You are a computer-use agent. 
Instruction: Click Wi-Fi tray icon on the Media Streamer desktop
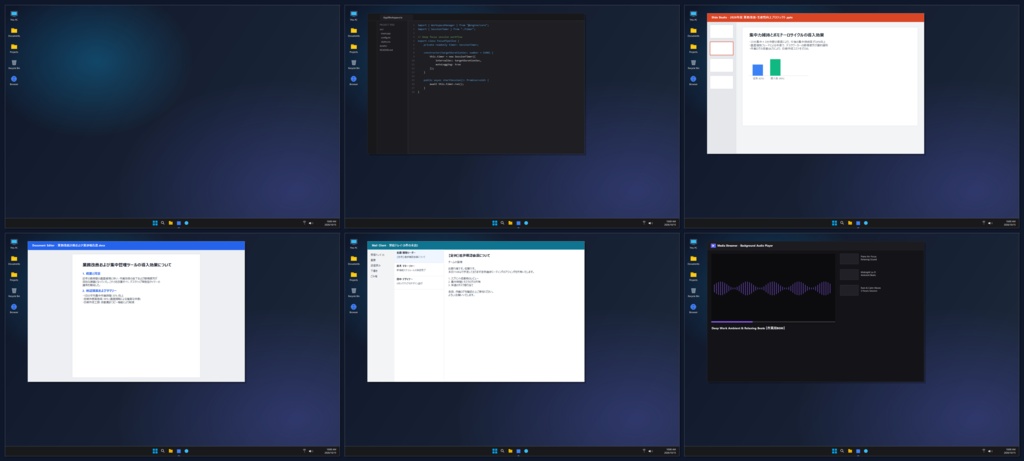pyautogui.click(x=984, y=451)
